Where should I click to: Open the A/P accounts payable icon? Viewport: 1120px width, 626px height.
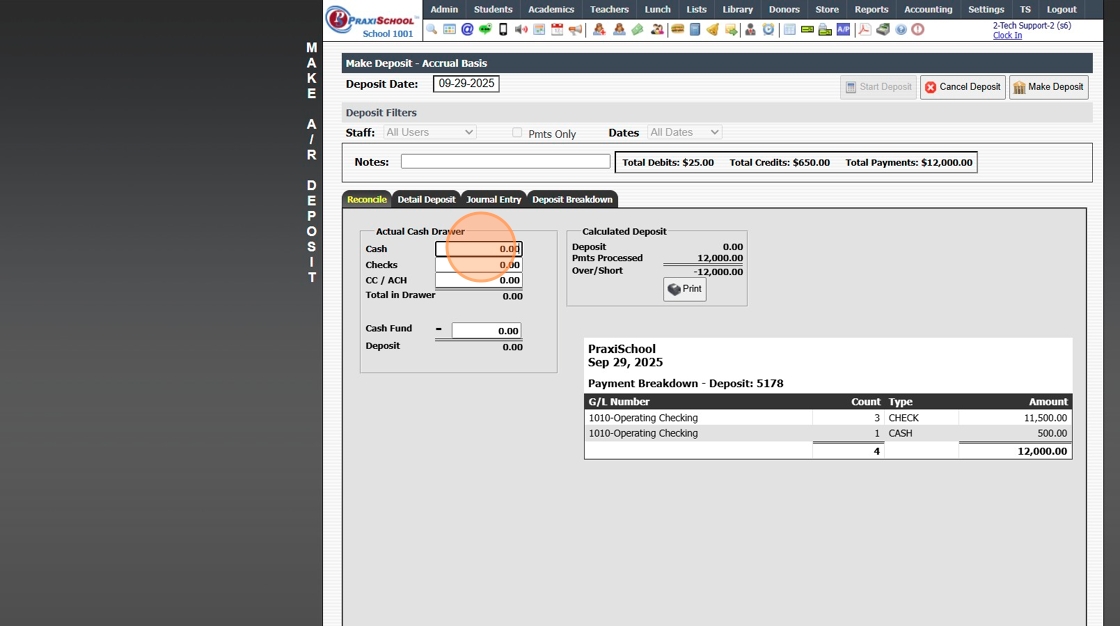coord(843,30)
